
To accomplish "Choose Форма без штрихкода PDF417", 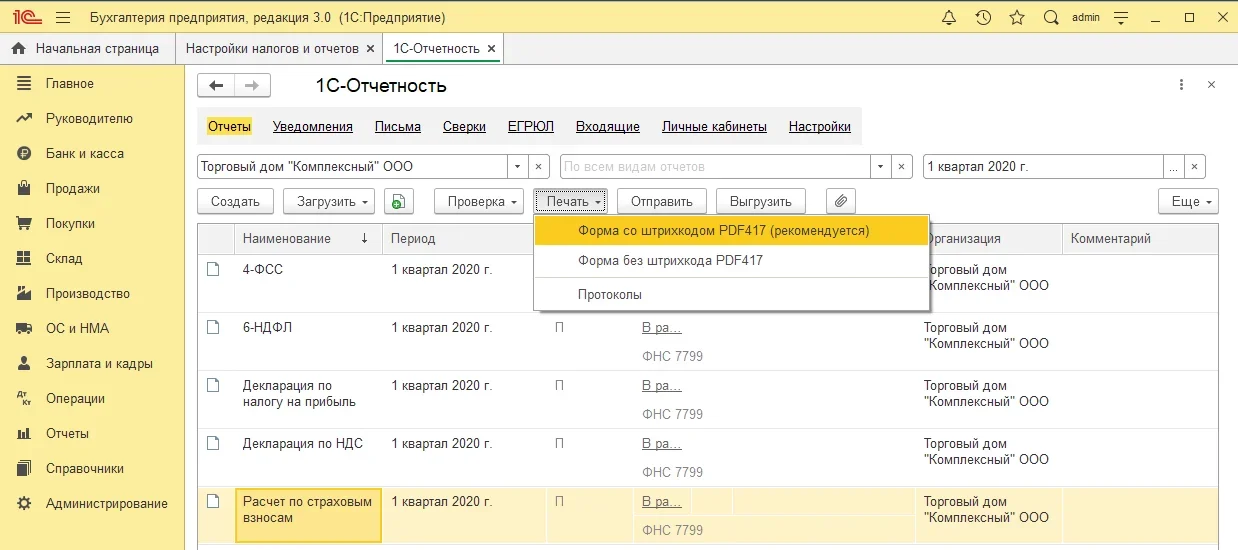I will tap(732, 260).
